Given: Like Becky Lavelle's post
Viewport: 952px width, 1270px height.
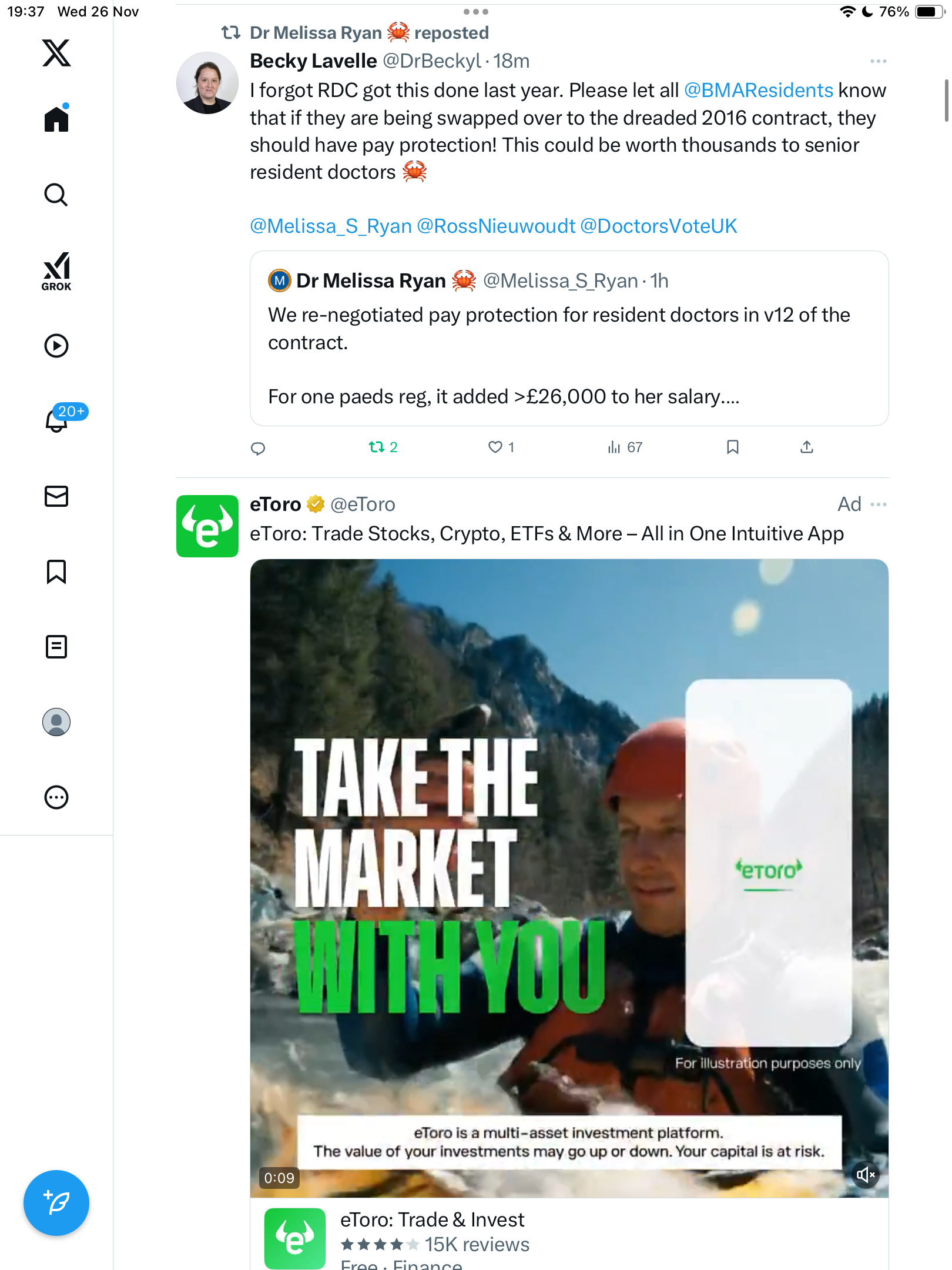Looking at the screenshot, I should point(495,447).
